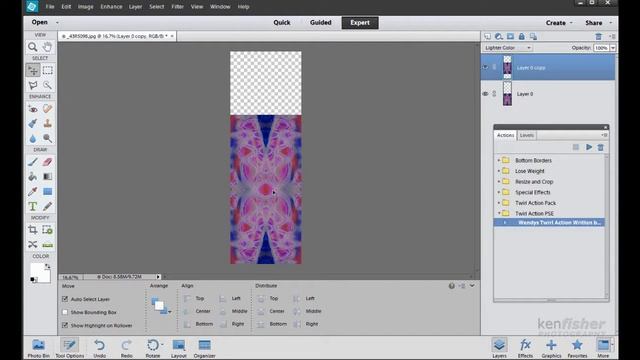Select the Zoom tool
The width and height of the screenshot is (640, 360).
(x=33, y=47)
